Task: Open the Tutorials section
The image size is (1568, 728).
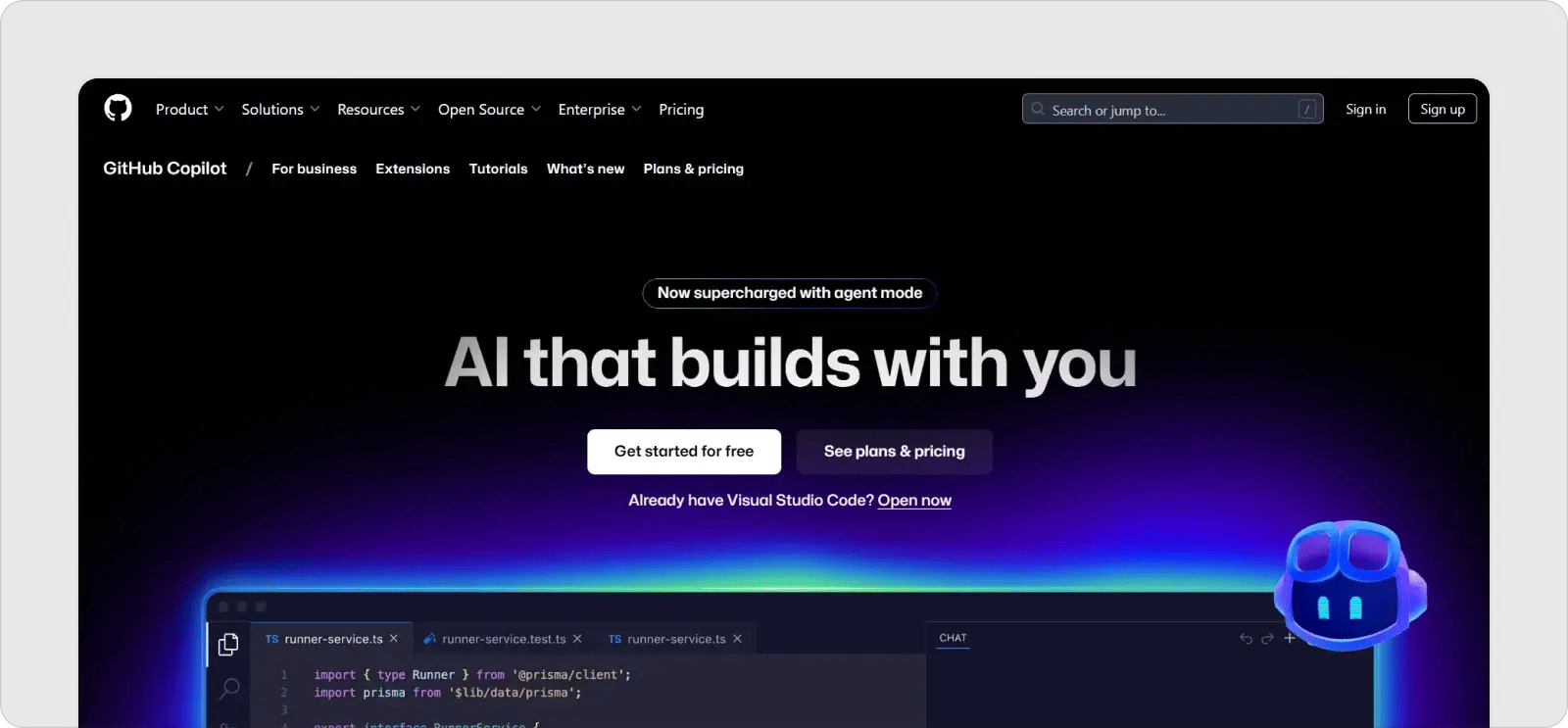Action: point(498,169)
